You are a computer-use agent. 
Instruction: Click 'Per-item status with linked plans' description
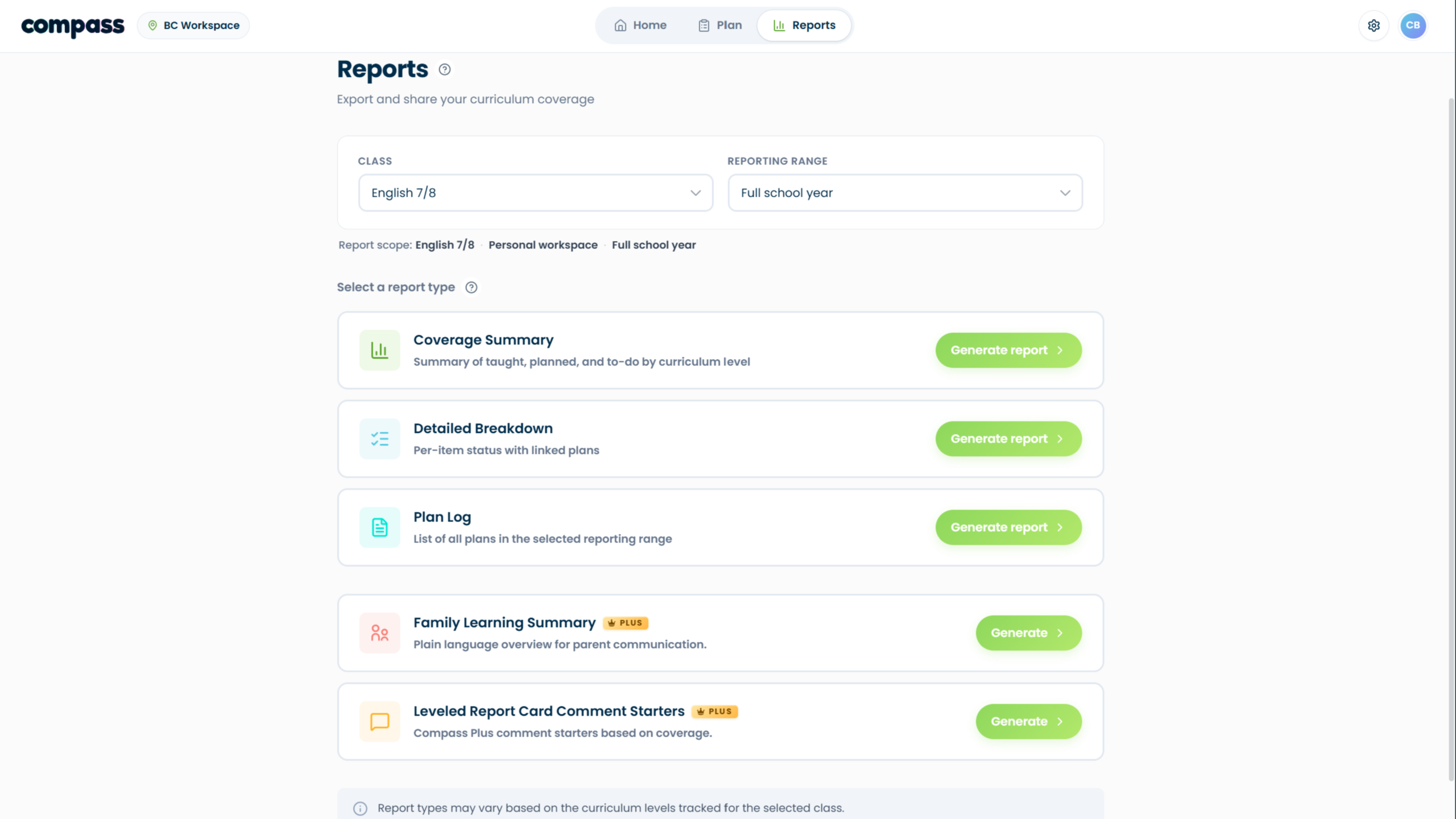tap(506, 450)
